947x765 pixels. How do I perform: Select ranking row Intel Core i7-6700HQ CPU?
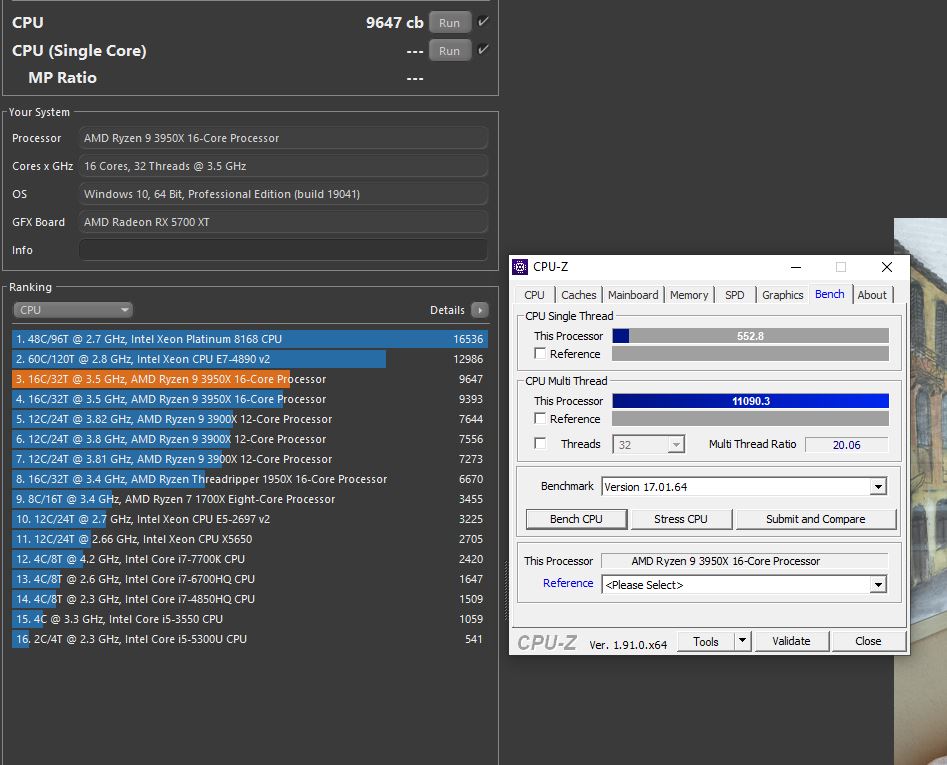249,578
